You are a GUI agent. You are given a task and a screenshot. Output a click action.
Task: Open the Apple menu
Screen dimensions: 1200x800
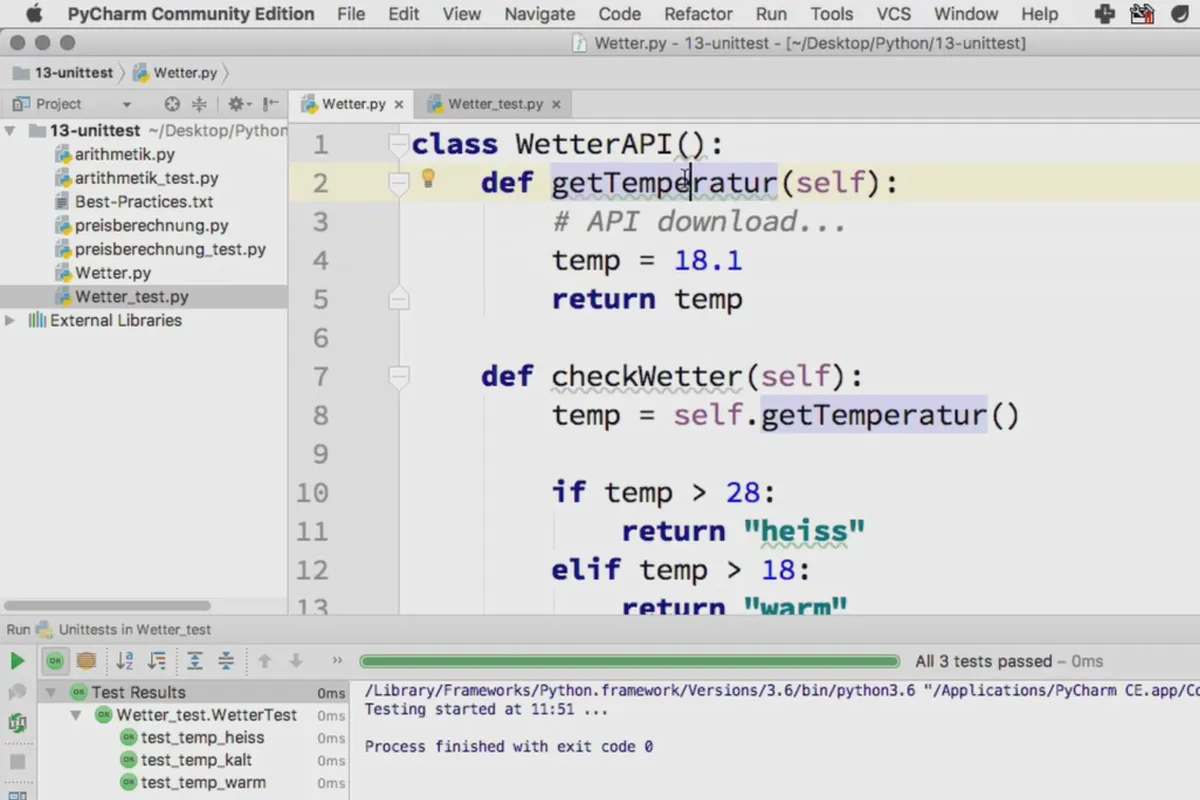tap(34, 14)
